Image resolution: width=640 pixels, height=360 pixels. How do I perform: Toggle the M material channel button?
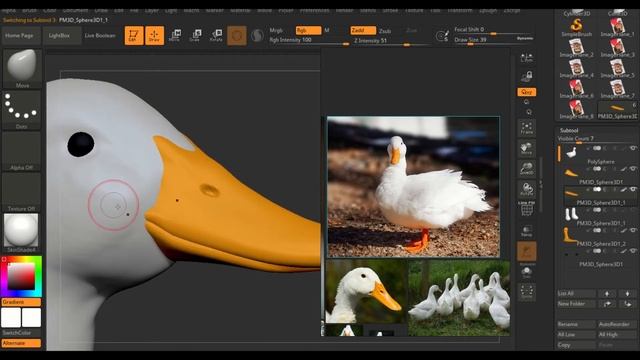pyautogui.click(x=327, y=30)
